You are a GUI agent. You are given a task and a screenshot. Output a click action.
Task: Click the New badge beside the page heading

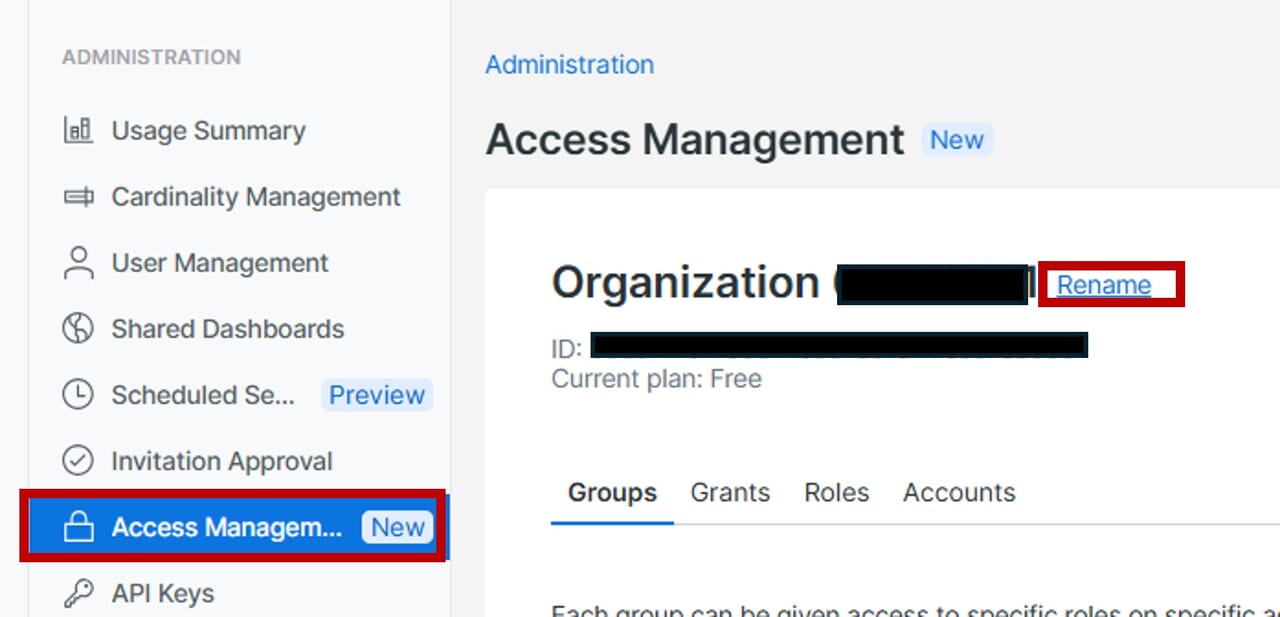[x=957, y=140]
